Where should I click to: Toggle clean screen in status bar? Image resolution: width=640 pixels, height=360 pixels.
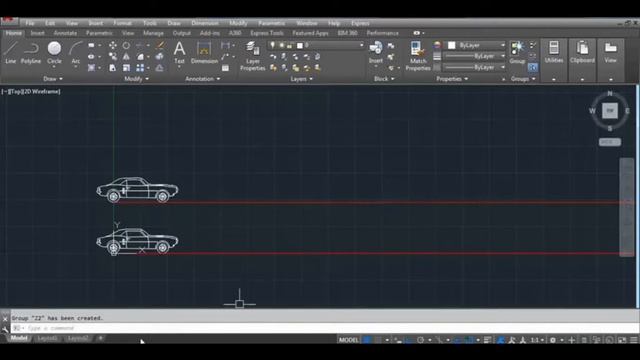622,340
